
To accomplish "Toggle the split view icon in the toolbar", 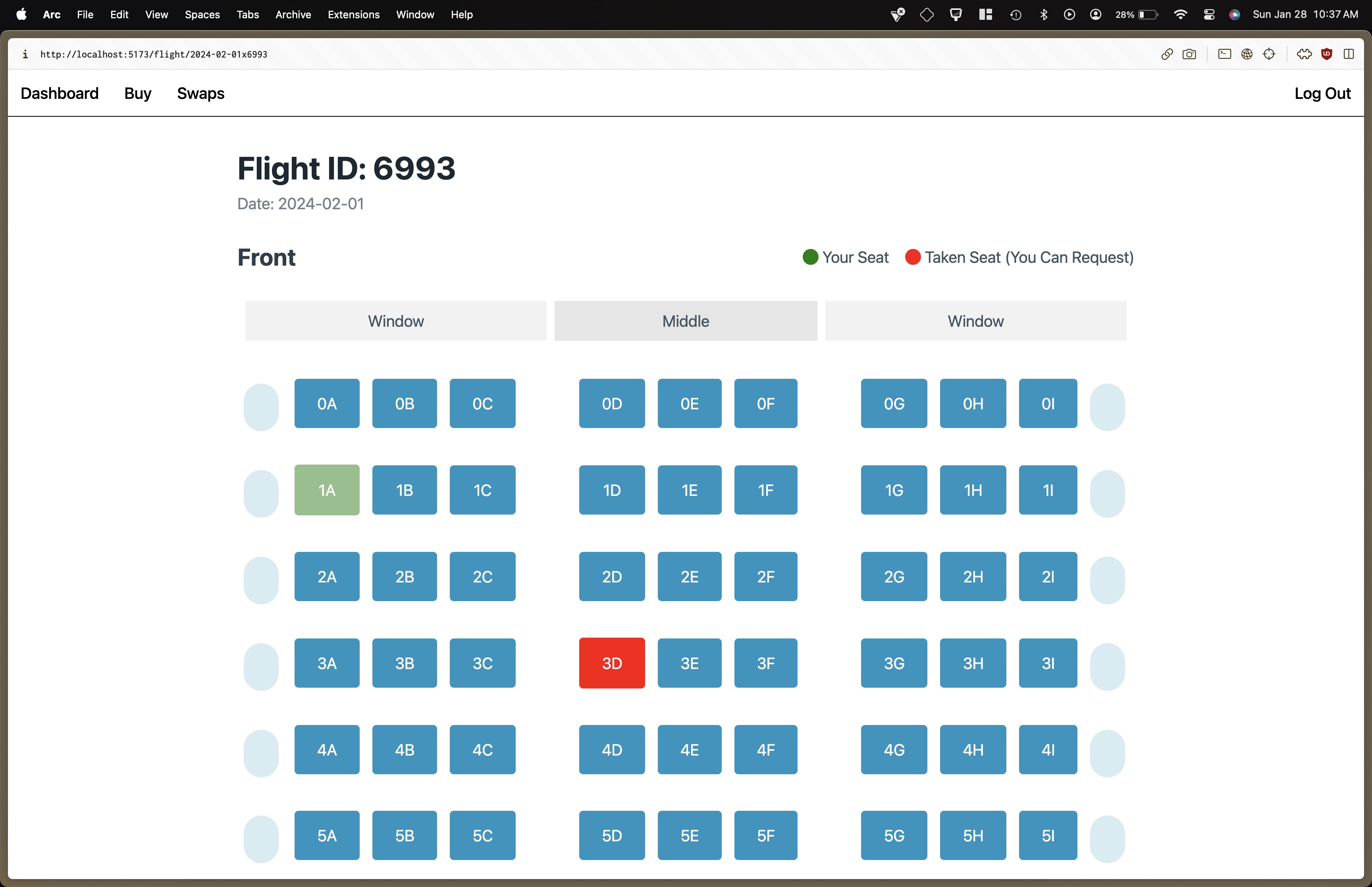I will click(1349, 54).
